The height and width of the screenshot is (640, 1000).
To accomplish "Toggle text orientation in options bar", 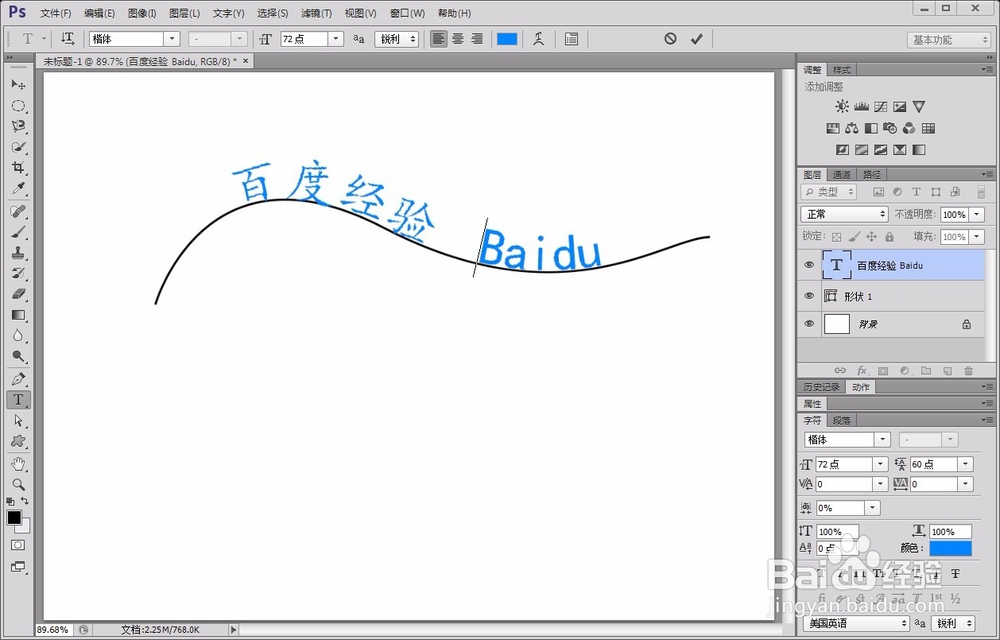I will coord(67,39).
